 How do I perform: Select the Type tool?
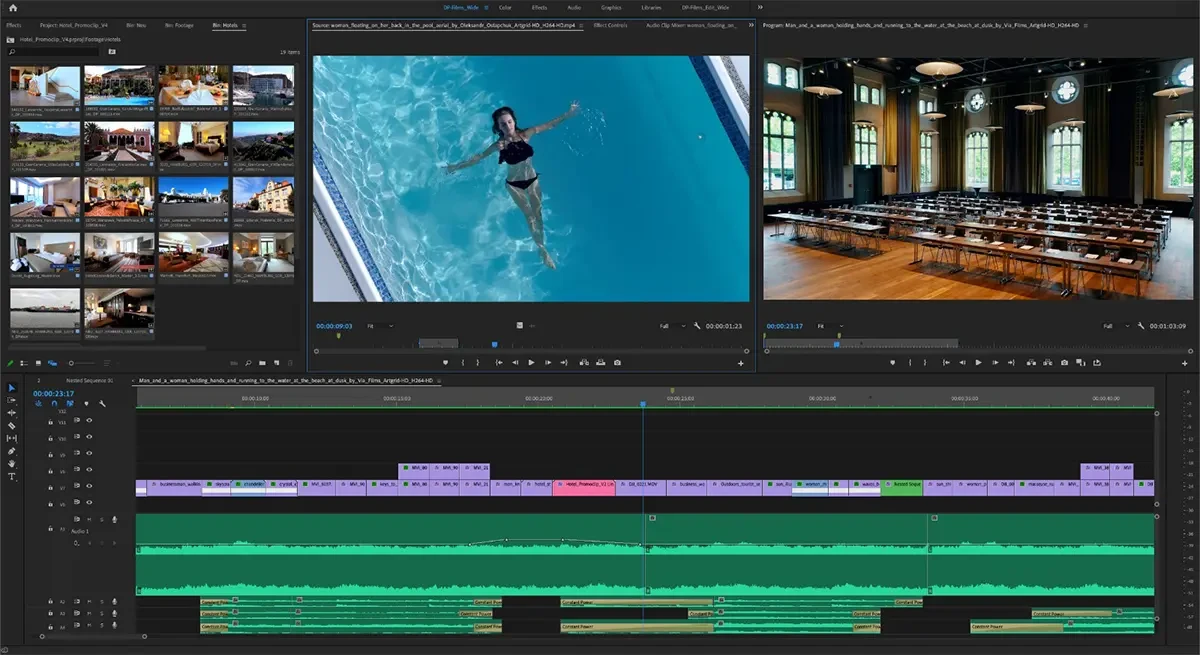[x=12, y=477]
